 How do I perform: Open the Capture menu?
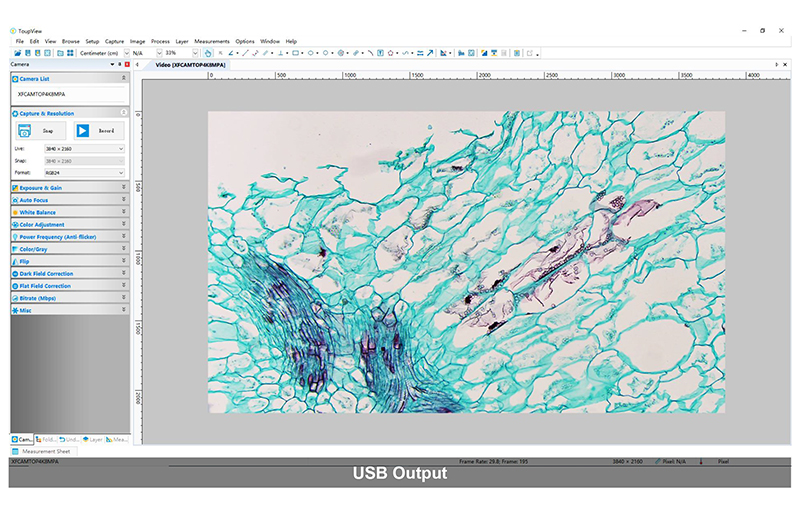115,41
